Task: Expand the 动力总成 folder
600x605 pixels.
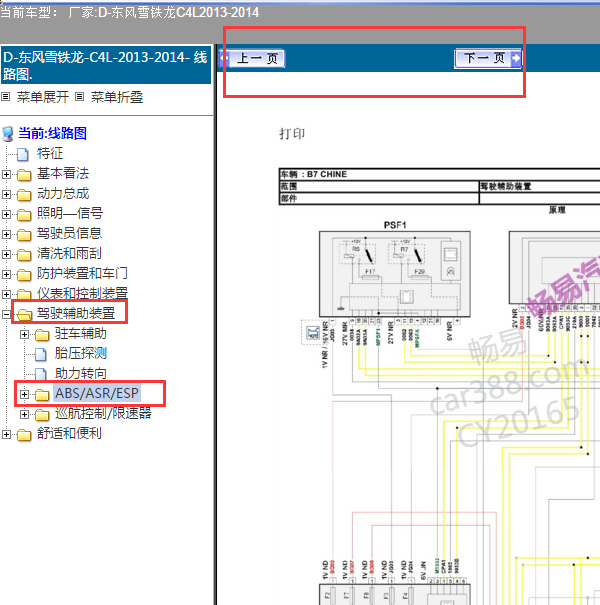Action: 6,194
